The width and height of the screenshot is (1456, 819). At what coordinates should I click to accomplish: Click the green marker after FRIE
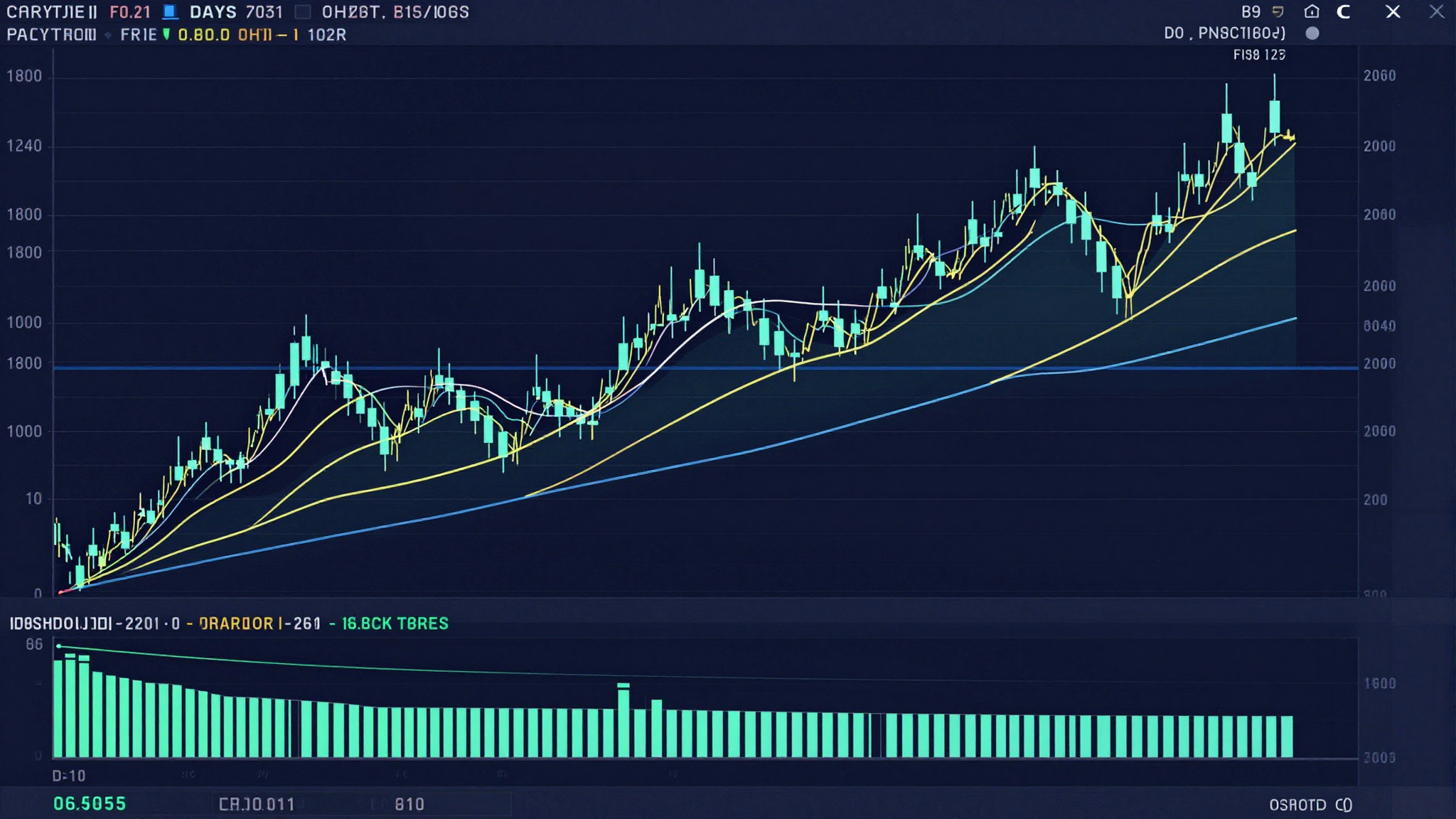pos(166,34)
